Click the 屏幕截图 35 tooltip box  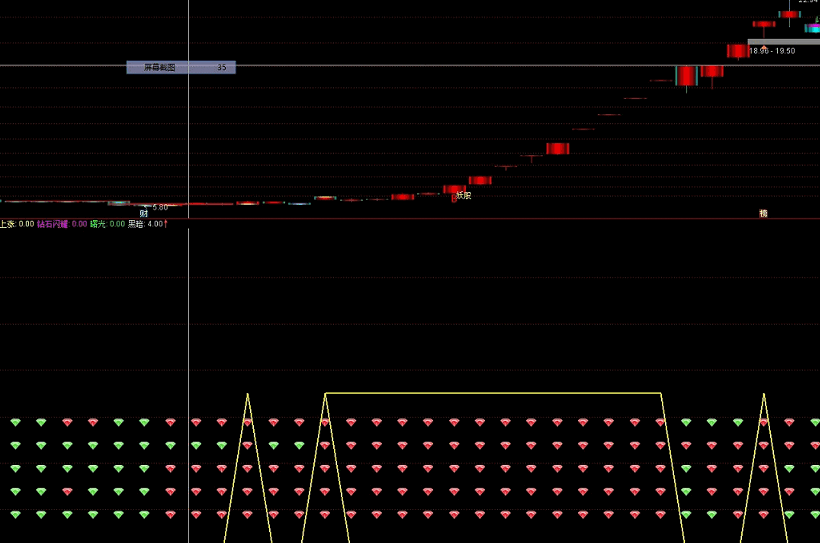click(181, 67)
